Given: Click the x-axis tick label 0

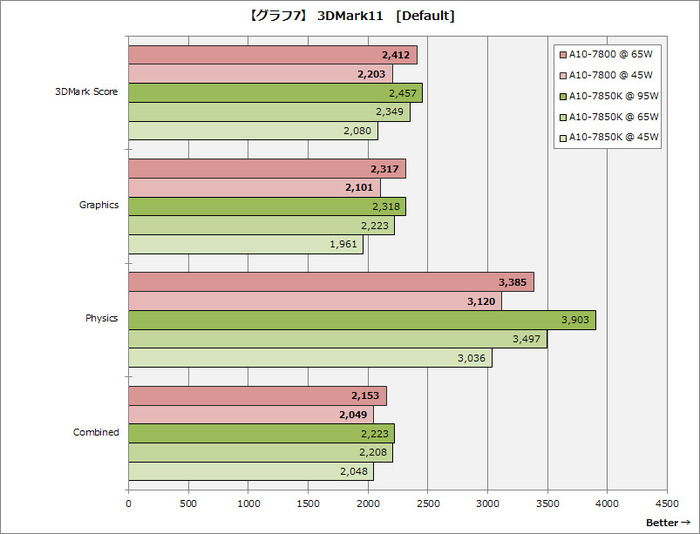Looking at the screenshot, I should [129, 504].
